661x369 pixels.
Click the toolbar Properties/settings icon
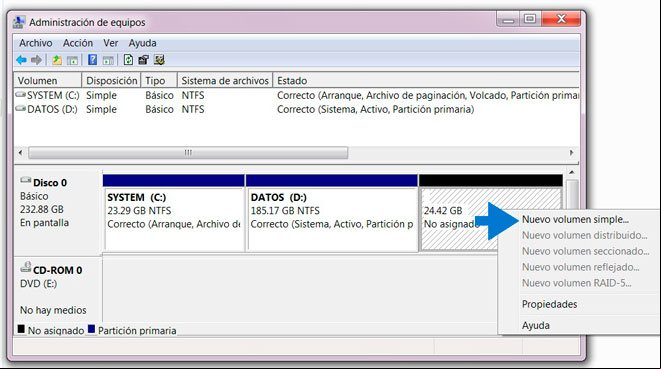[143, 60]
